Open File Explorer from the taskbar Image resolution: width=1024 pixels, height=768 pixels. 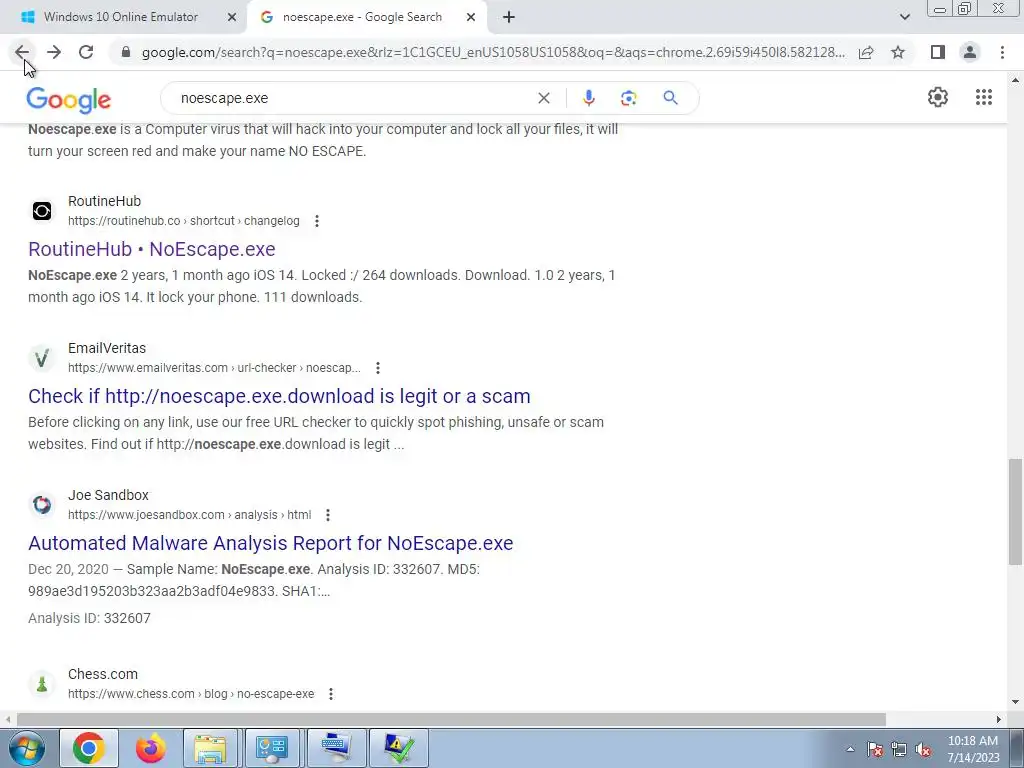(210, 748)
